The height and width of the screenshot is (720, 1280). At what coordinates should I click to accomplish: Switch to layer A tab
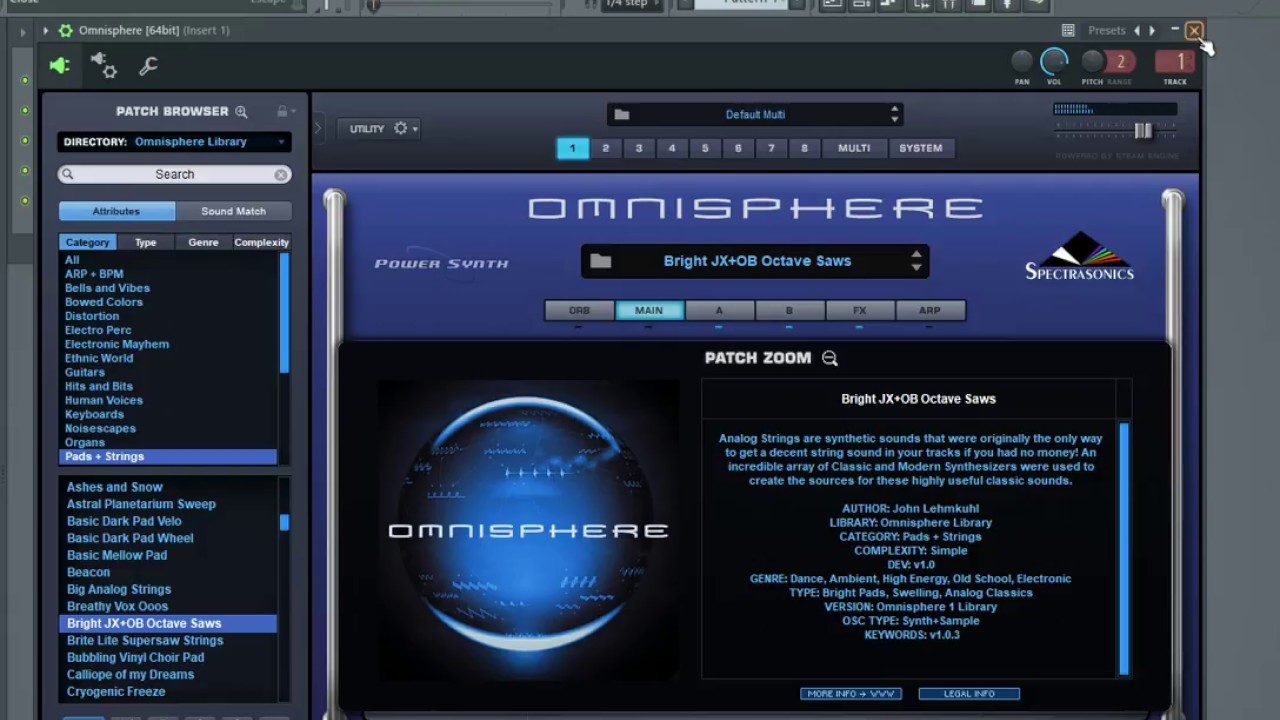click(x=719, y=311)
